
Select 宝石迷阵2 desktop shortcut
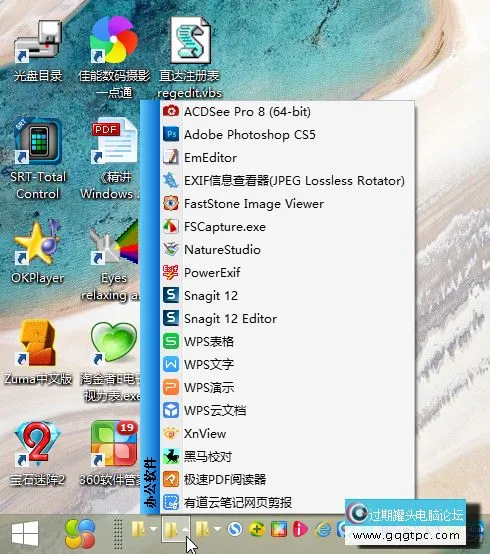coord(38,454)
